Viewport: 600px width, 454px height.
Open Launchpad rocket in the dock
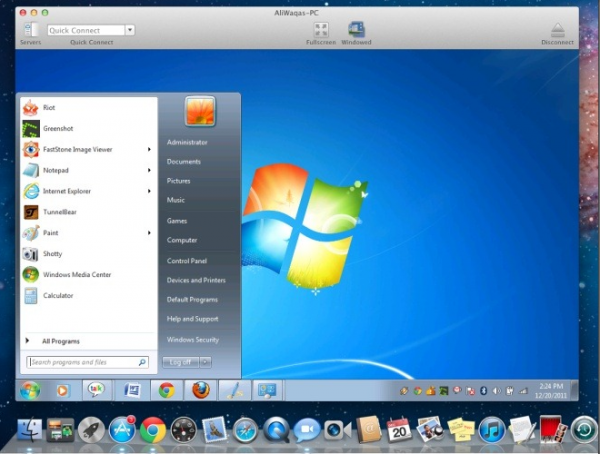point(91,430)
